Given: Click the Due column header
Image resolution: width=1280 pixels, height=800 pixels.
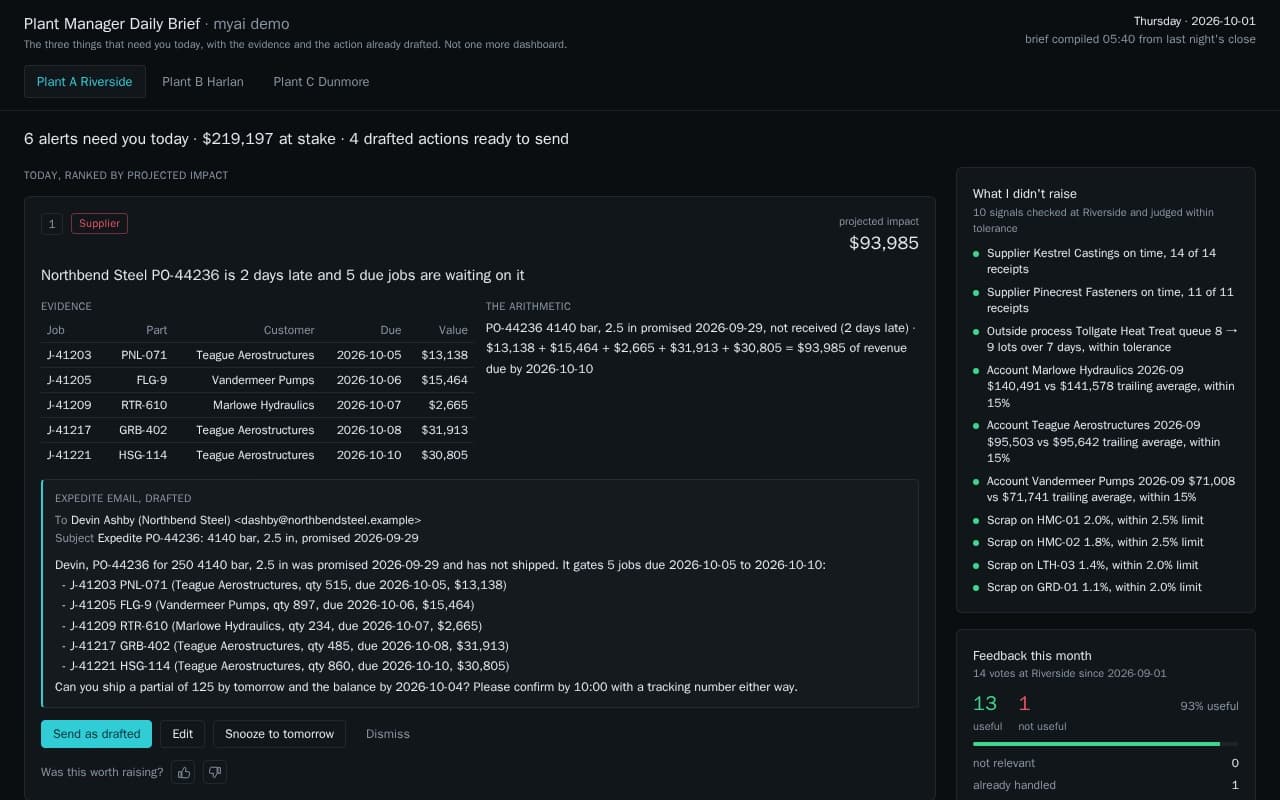Looking at the screenshot, I should [x=391, y=330].
